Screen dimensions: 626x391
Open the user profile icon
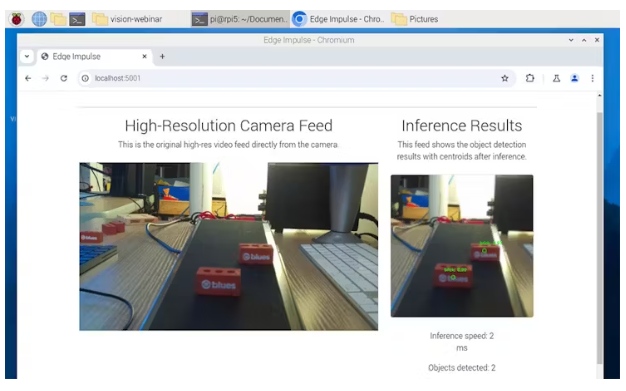pyautogui.click(x=574, y=78)
